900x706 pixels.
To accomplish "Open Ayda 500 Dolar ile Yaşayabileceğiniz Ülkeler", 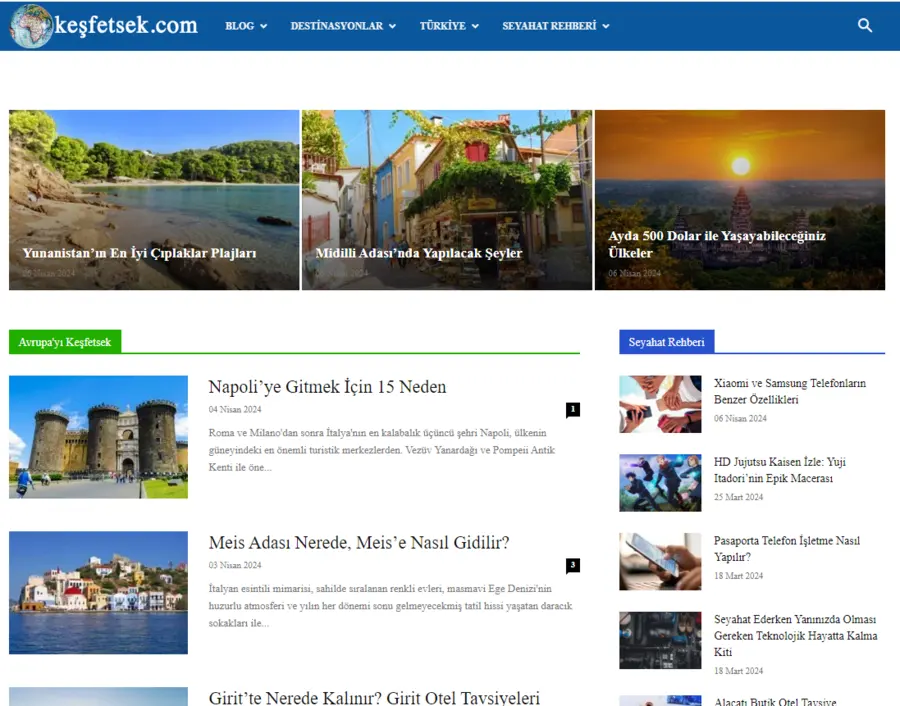I will pos(717,245).
